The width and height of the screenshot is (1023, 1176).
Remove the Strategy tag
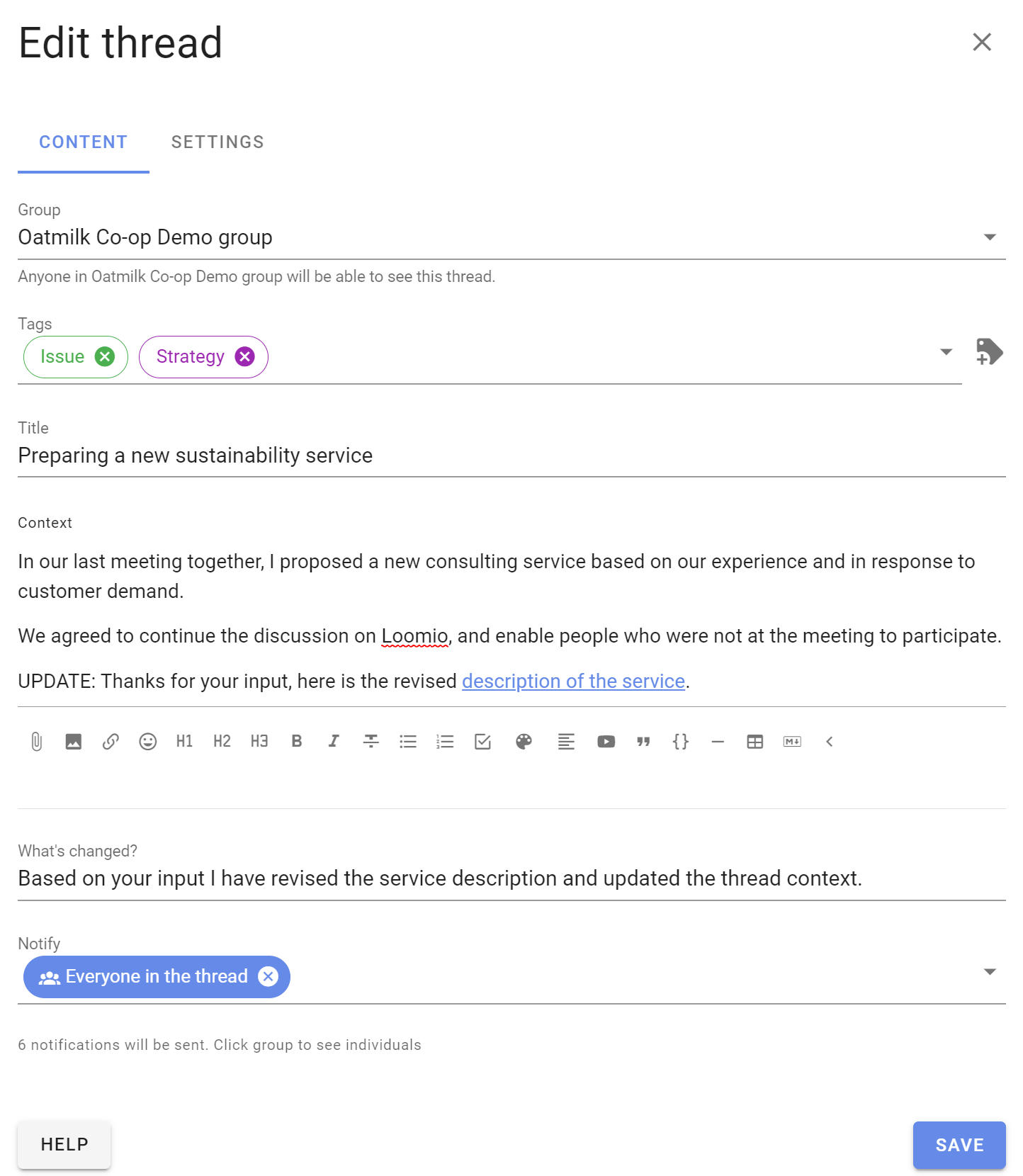(244, 356)
